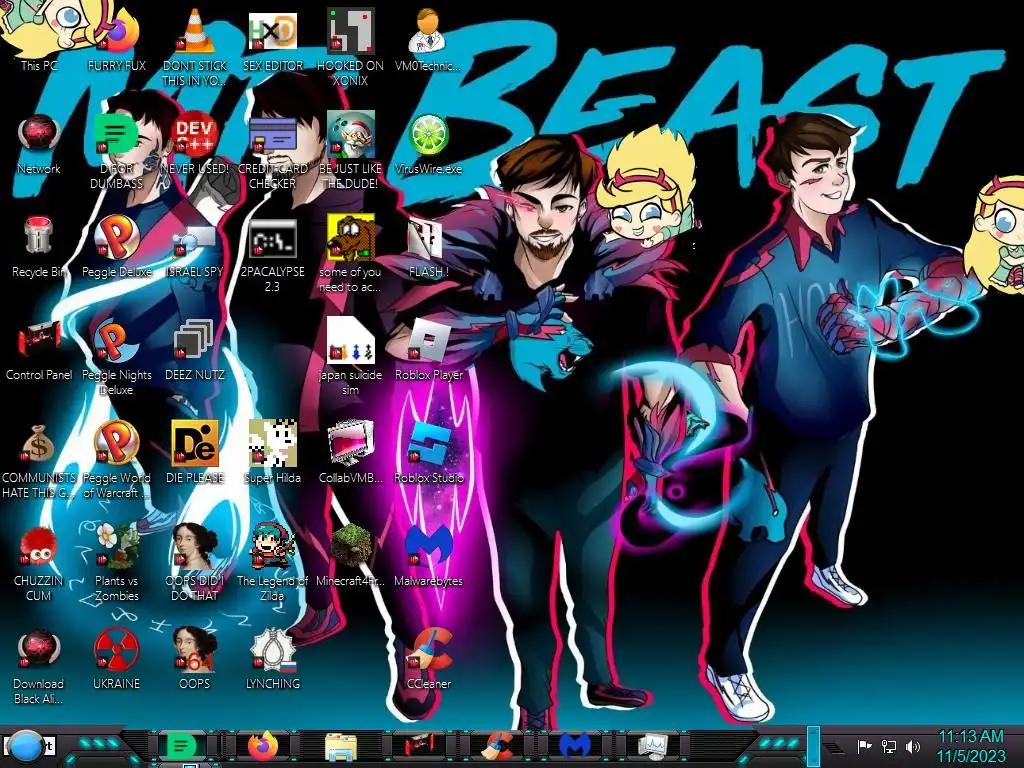
Task: Select the Network desktop icon
Action: (39, 145)
